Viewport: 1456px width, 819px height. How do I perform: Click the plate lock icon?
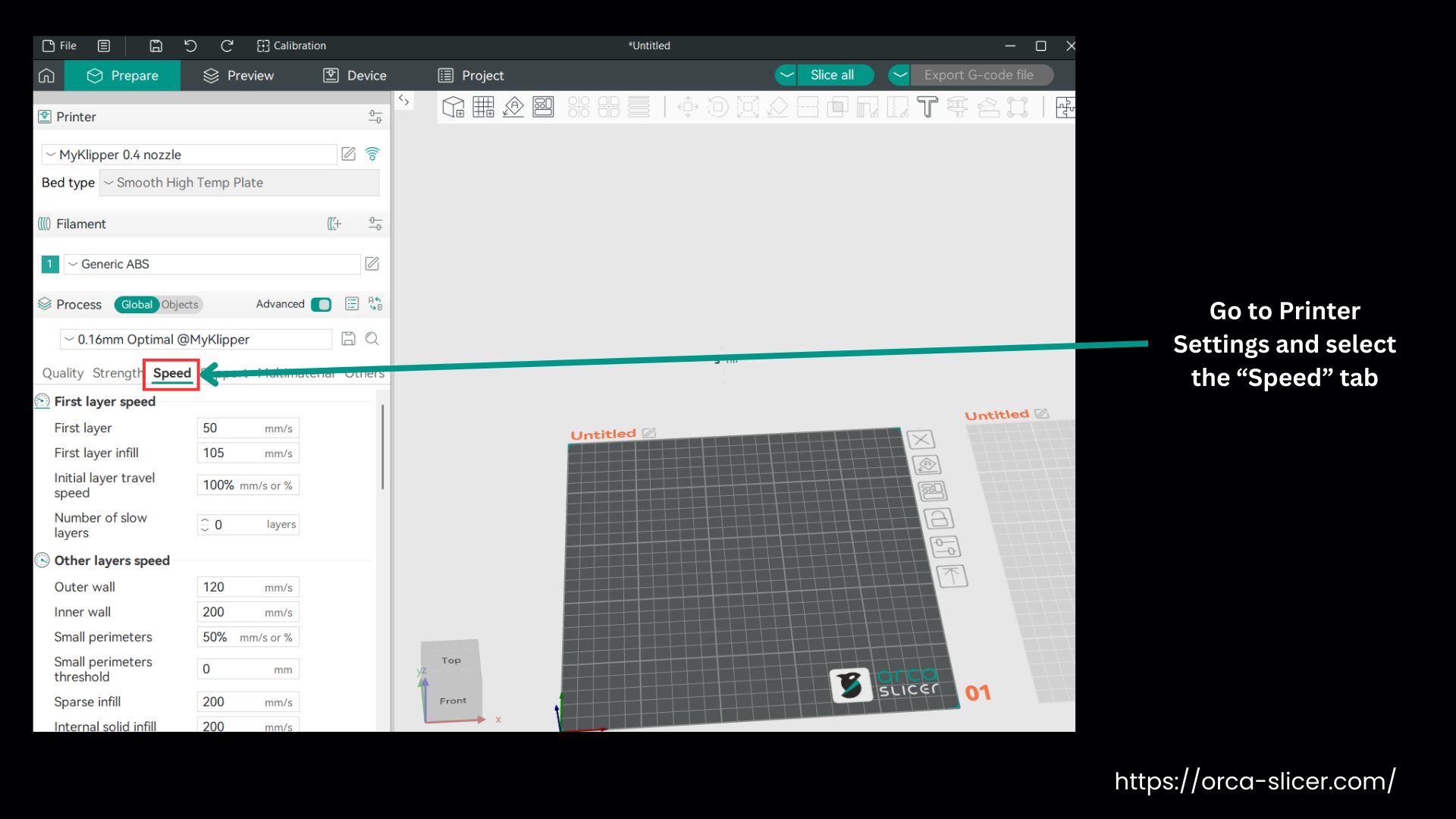point(939,519)
